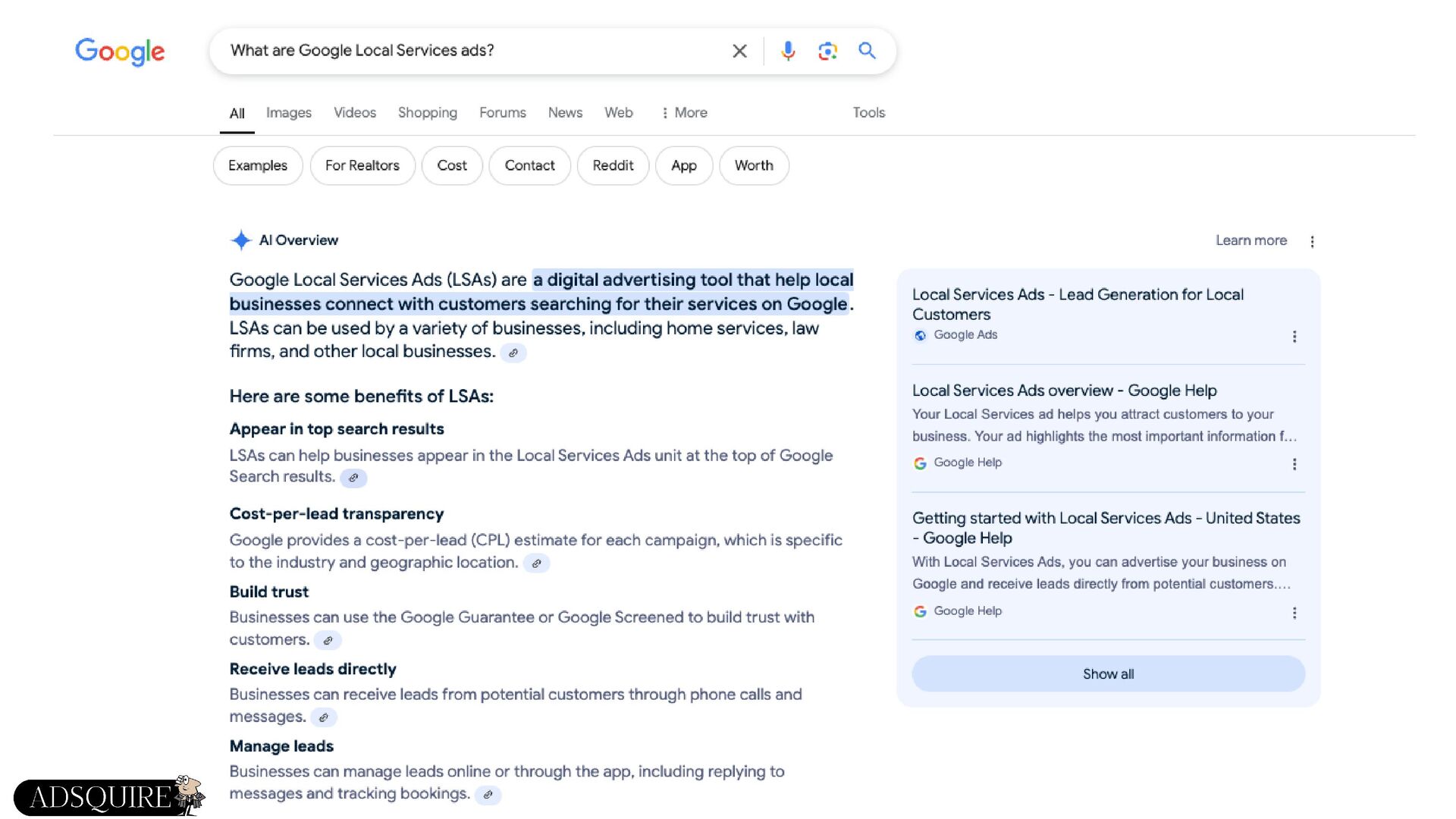Select the Examples filter chip
The height and width of the screenshot is (819, 1456).
[x=258, y=165]
